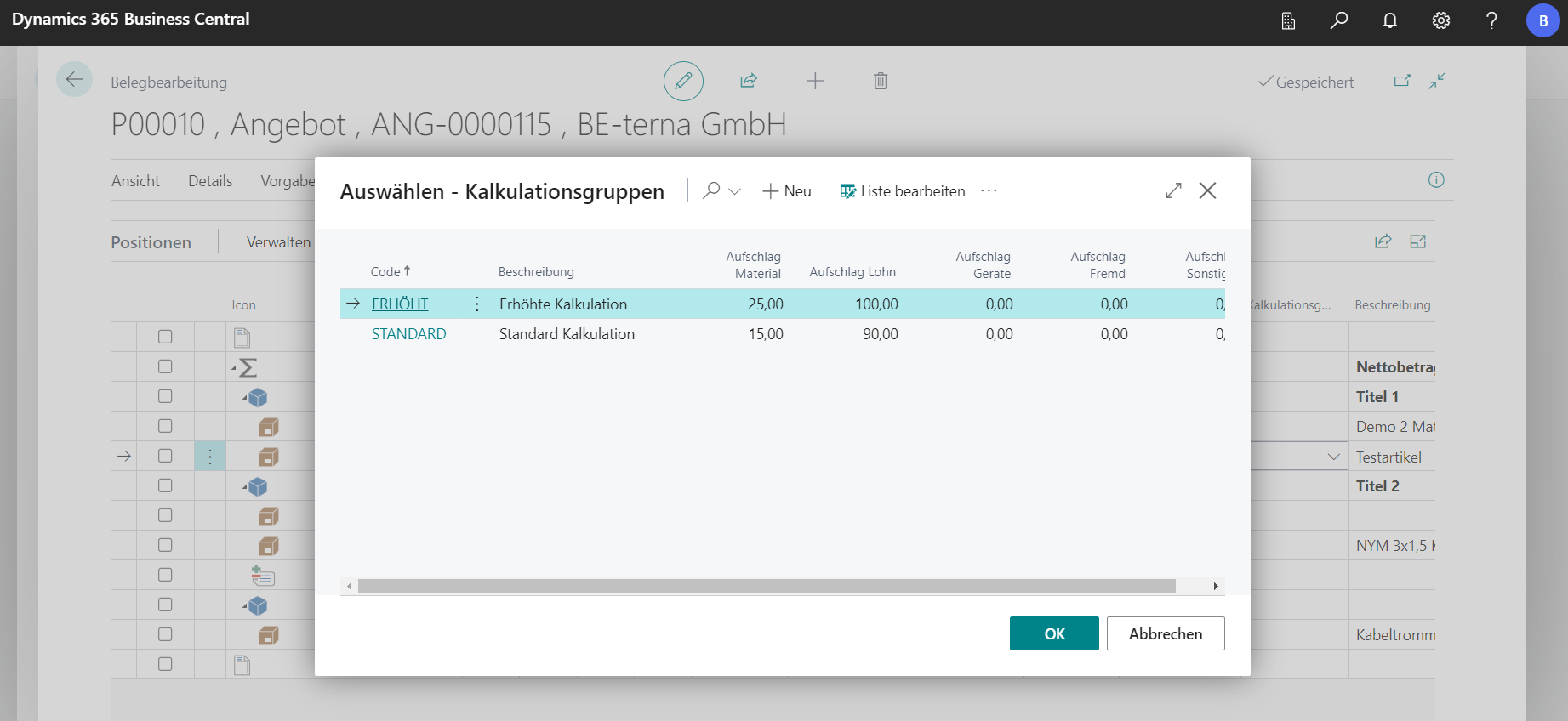
Task: Select the checkbox in the sum symbol row
Action: tap(165, 366)
